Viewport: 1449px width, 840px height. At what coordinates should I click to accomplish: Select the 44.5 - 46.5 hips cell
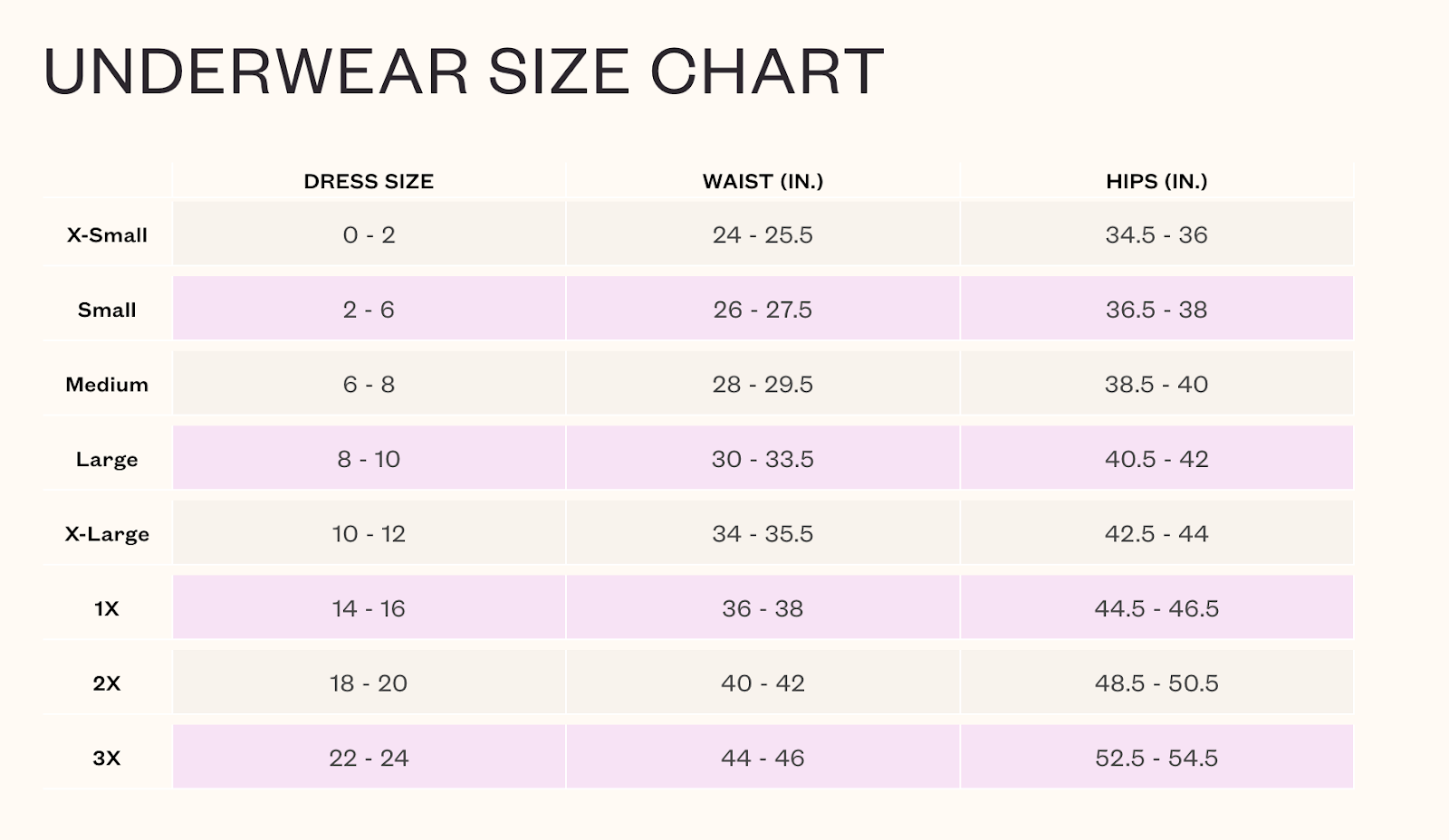[x=1156, y=608]
